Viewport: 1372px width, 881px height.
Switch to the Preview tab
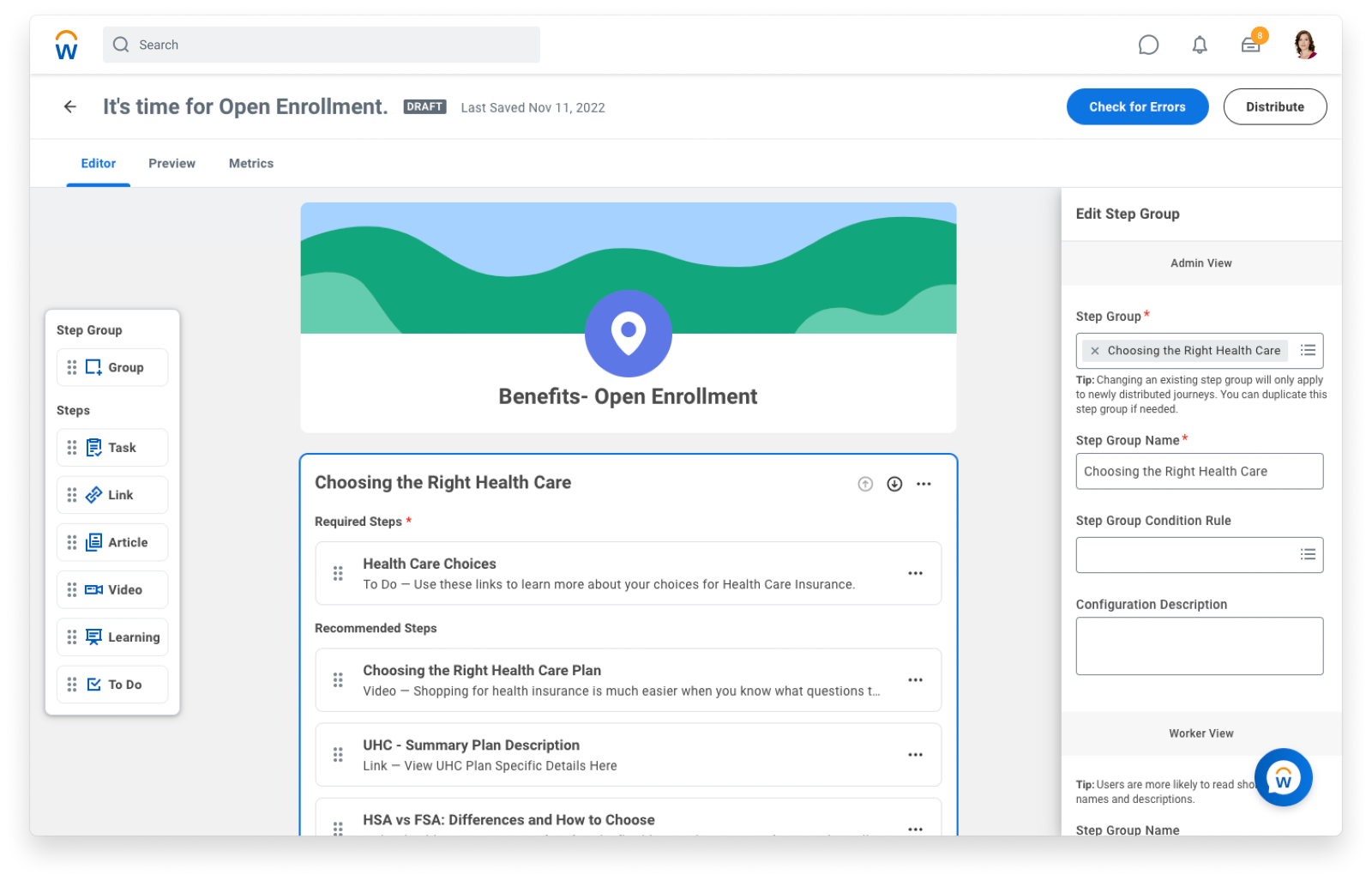pos(171,164)
